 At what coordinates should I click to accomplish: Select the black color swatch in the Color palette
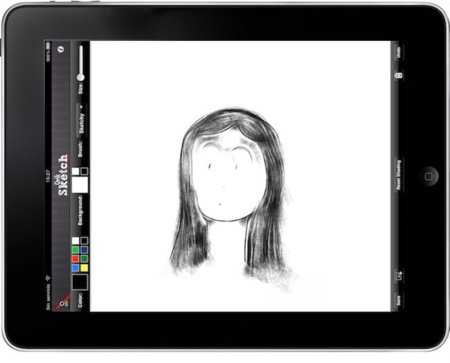pyautogui.click(x=84, y=241)
